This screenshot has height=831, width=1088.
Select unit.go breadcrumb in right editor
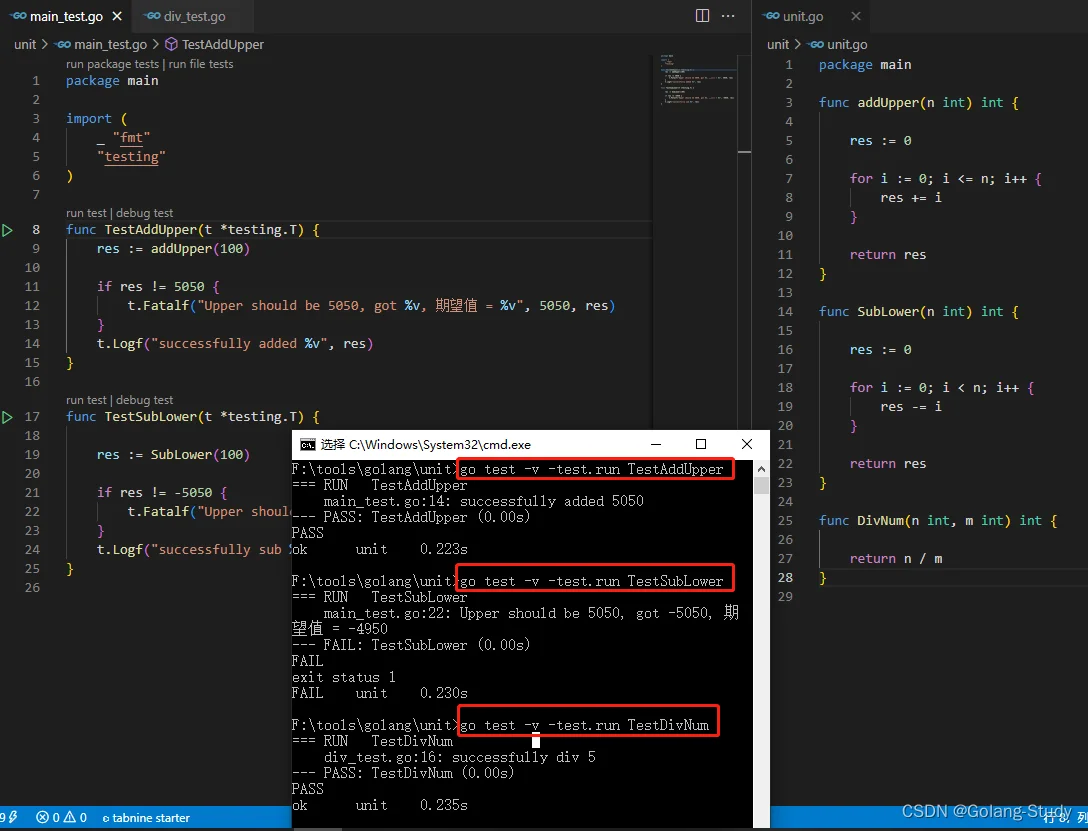pyautogui.click(x=839, y=44)
